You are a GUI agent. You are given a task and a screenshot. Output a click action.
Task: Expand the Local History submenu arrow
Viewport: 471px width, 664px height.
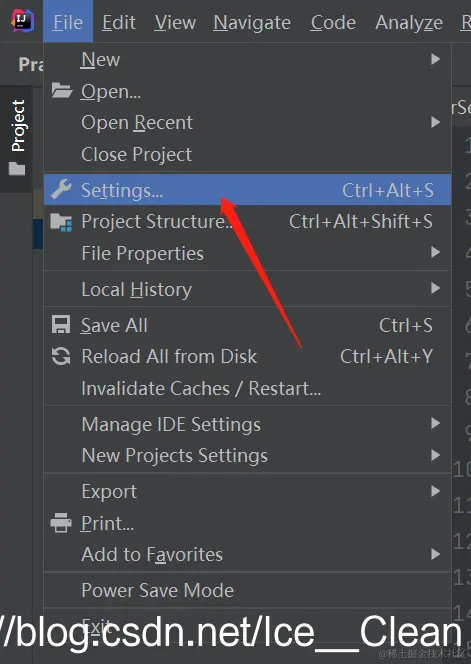(435, 288)
